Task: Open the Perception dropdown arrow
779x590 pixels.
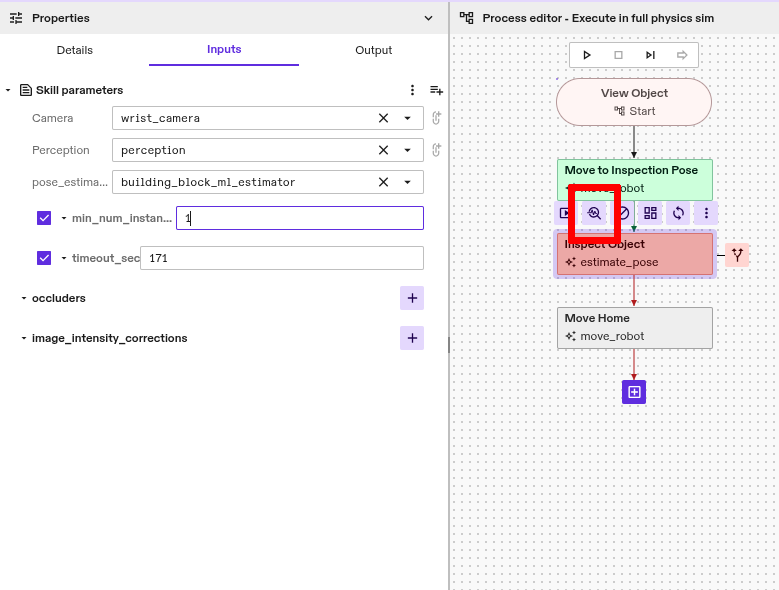Action: point(407,150)
